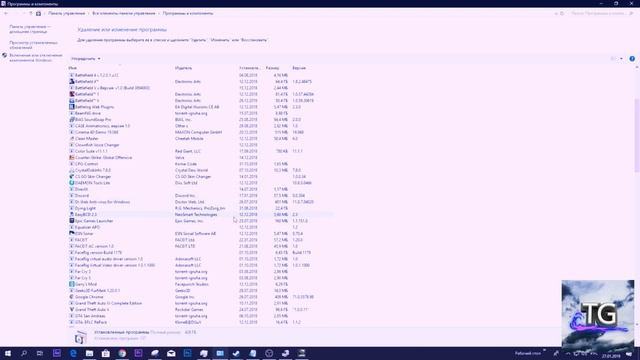The height and width of the screenshot is (360, 640).
Task: Select the Far Cry 3 row
Action: coord(201,271)
